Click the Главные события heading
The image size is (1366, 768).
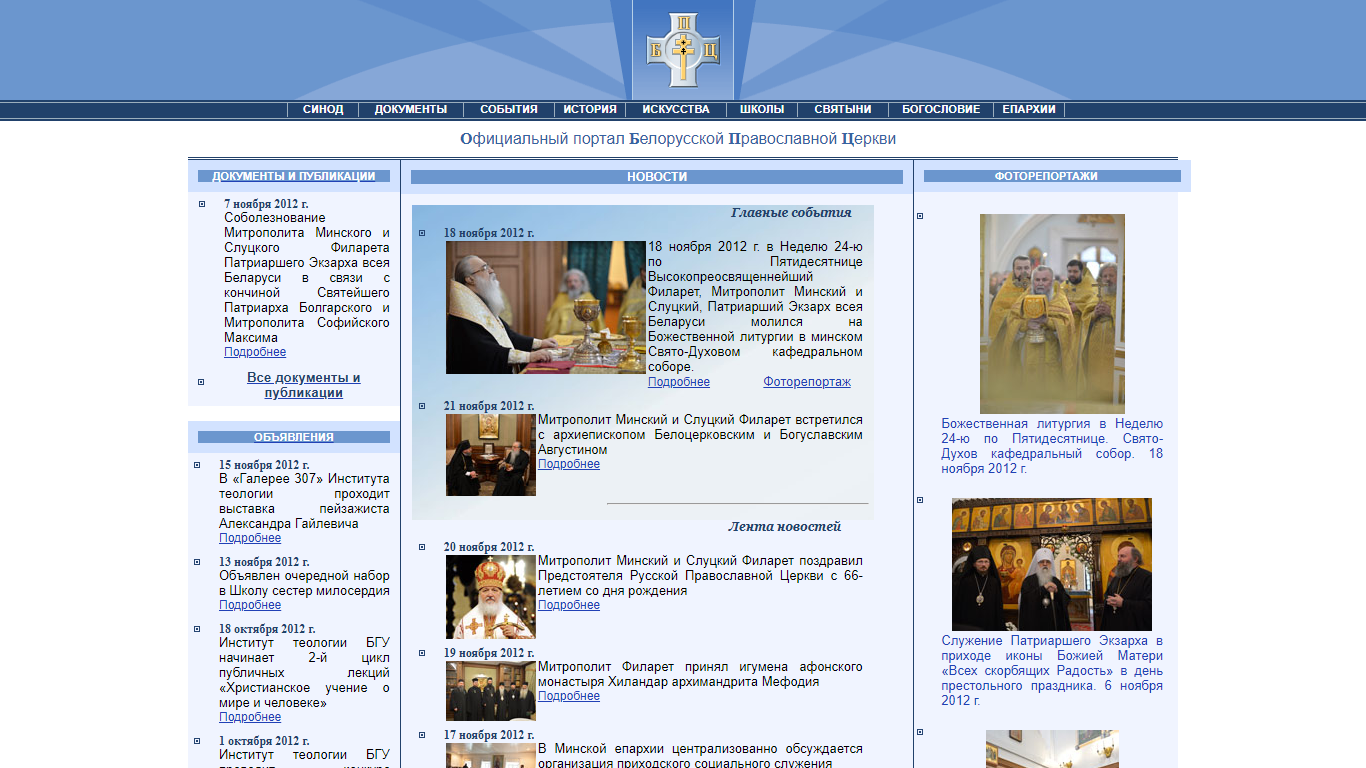point(791,212)
